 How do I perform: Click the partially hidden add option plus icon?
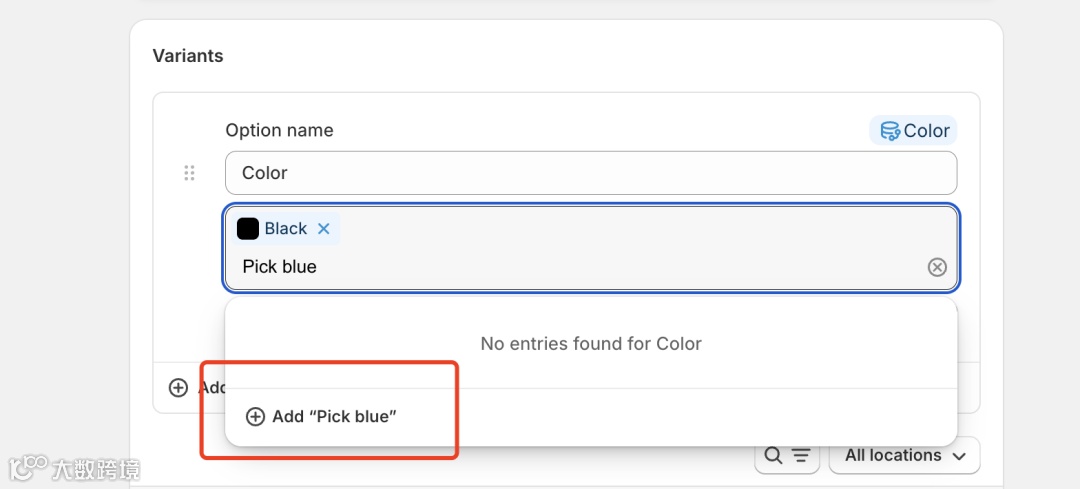click(x=178, y=388)
